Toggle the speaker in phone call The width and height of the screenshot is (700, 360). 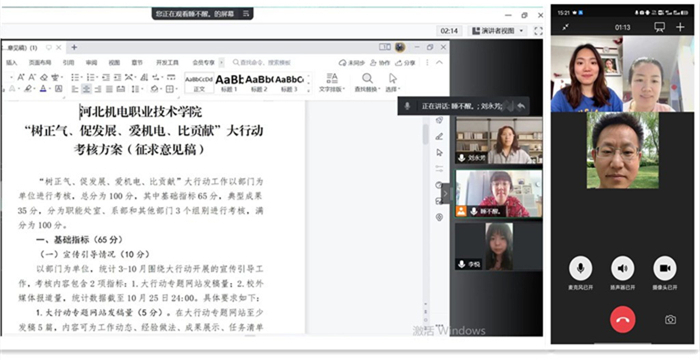coord(622,268)
